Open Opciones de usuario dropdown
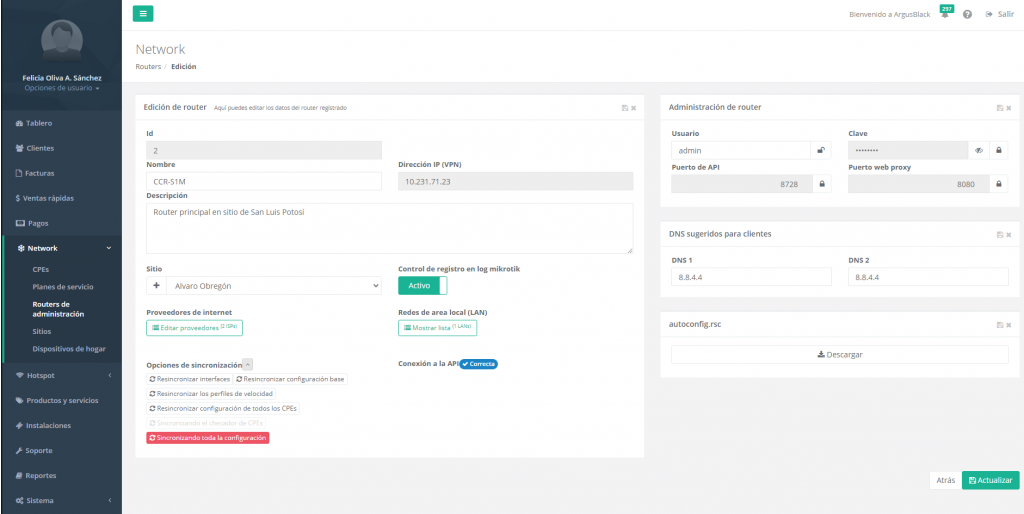The height and width of the screenshot is (514, 1024). (x=61, y=88)
